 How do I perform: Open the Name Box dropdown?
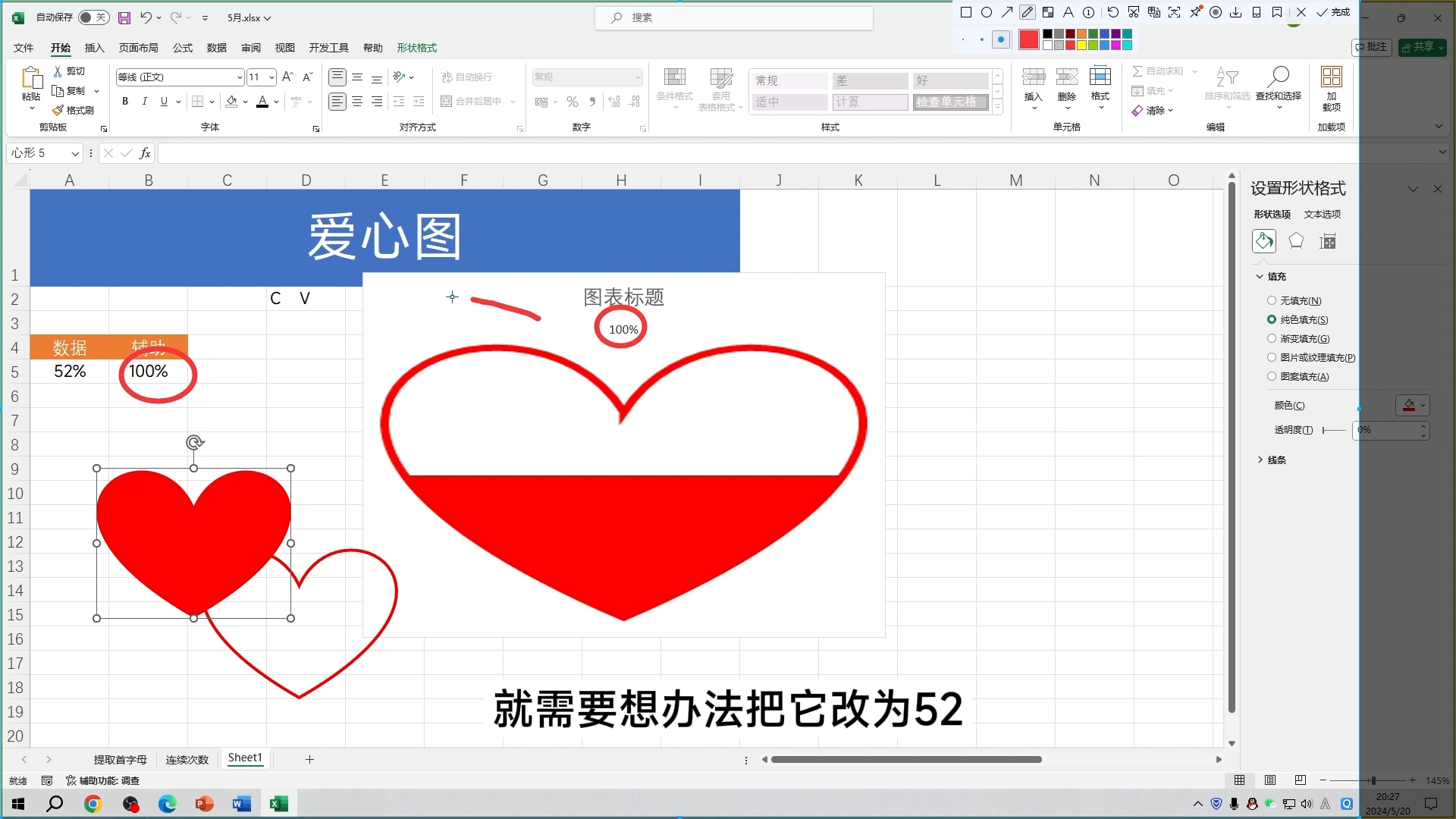(x=75, y=153)
